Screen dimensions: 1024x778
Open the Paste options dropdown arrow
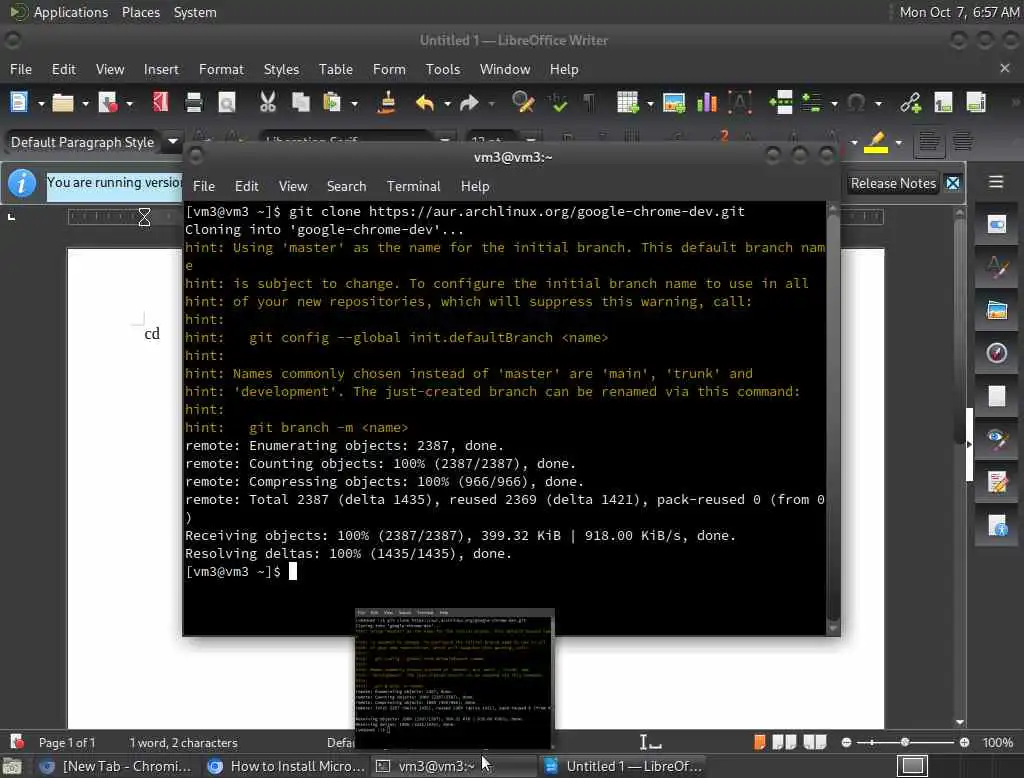tap(355, 103)
